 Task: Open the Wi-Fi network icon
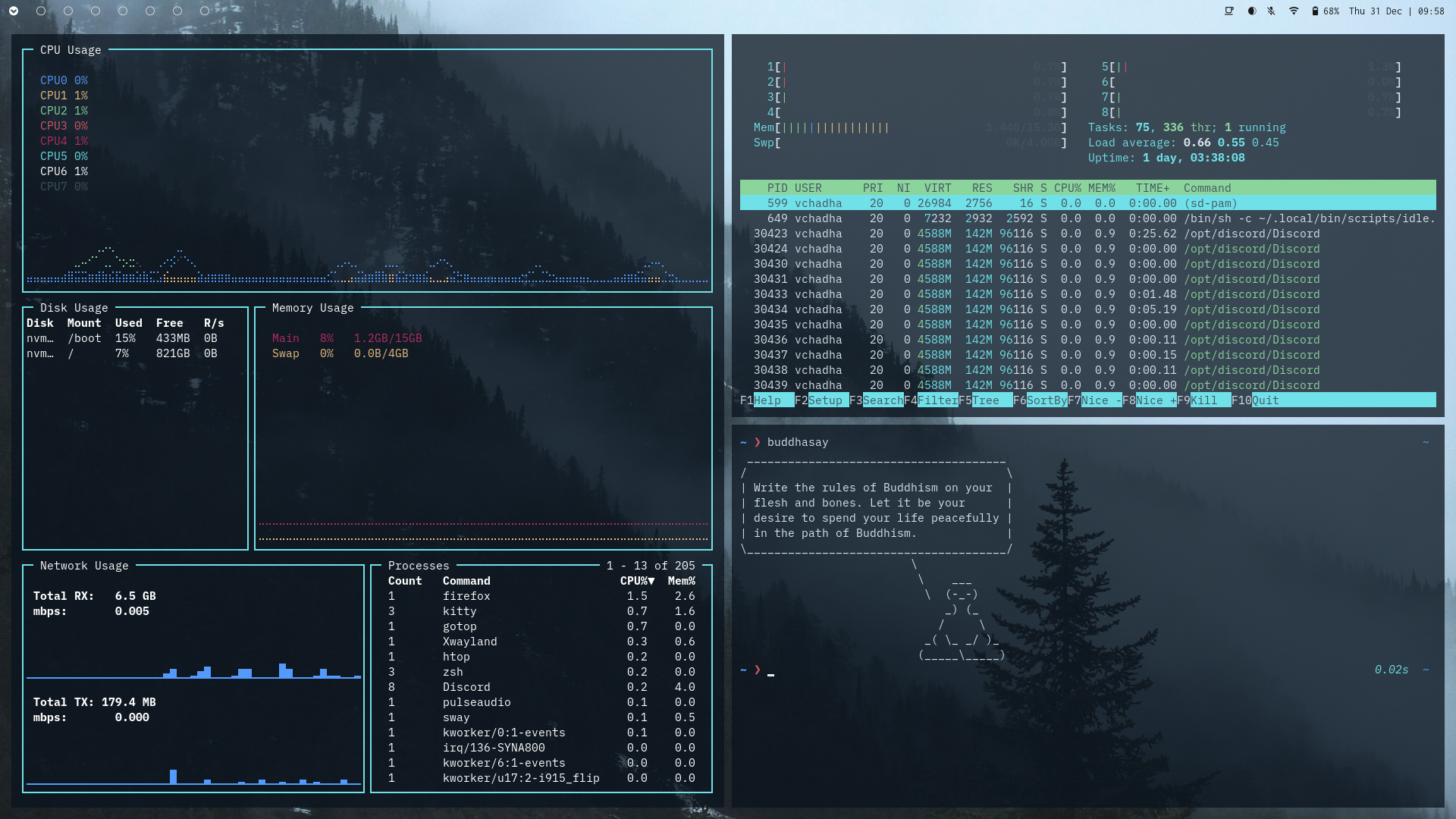1294,11
